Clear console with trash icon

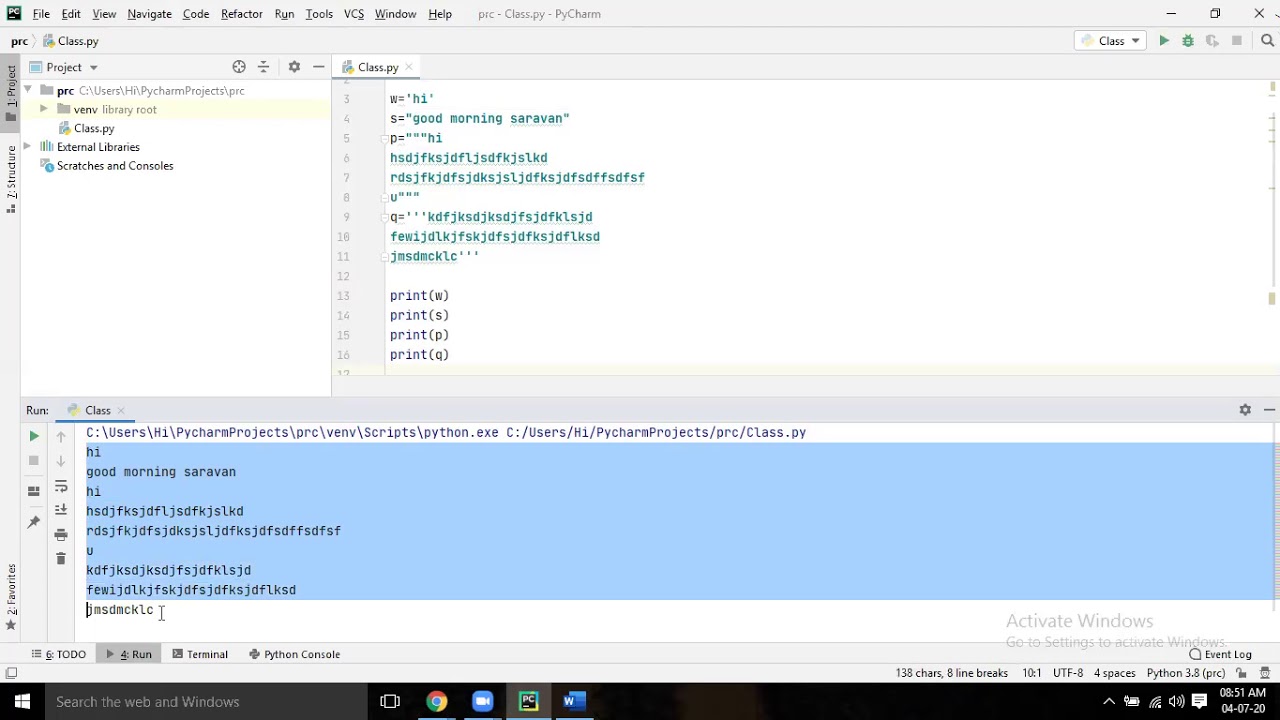(61, 558)
